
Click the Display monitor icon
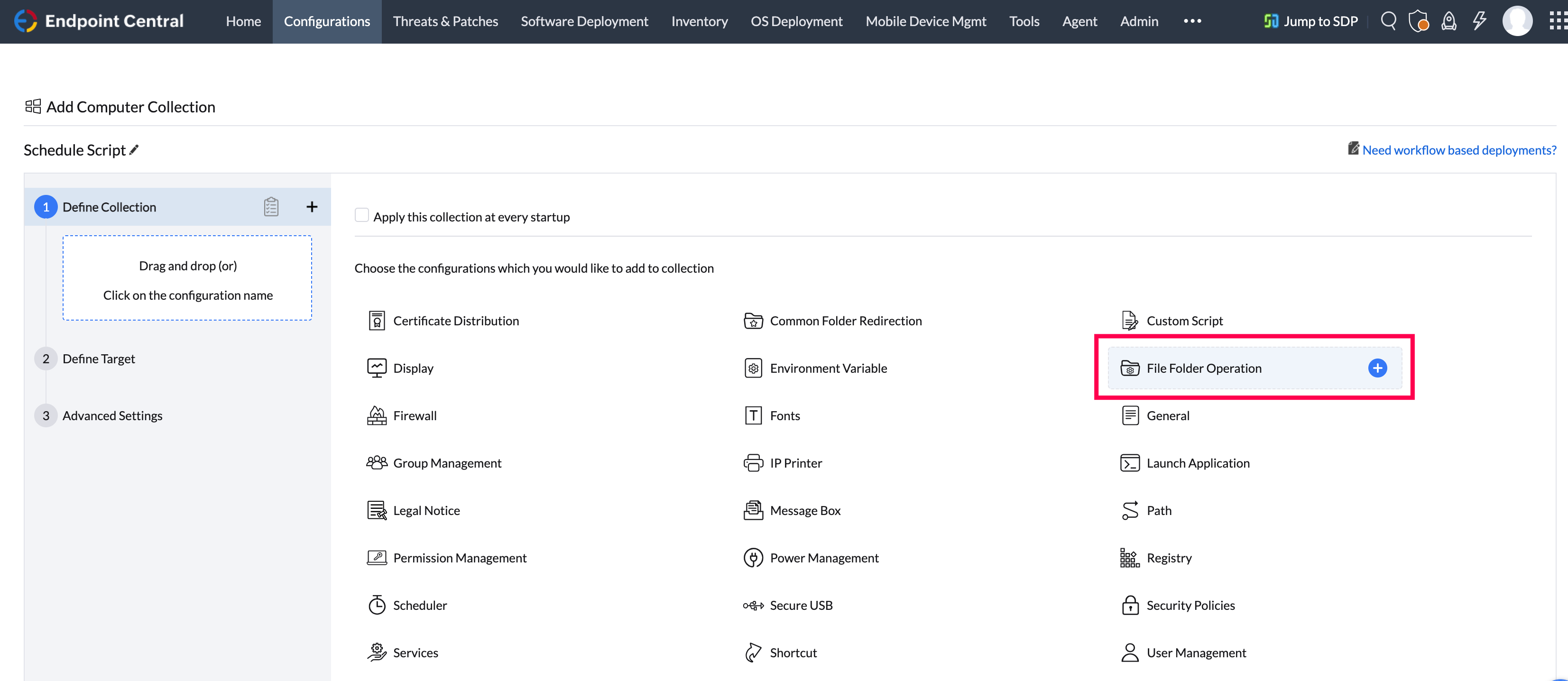377,368
